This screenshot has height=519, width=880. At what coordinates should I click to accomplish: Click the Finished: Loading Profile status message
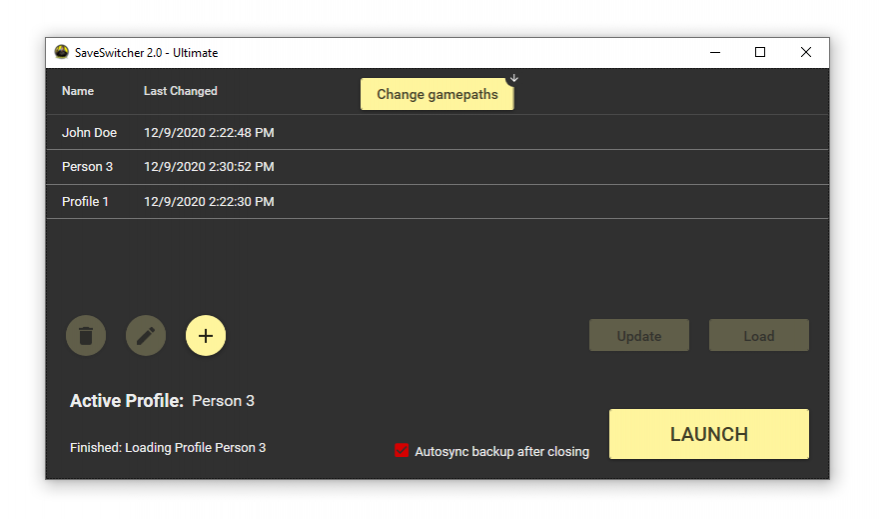coord(168,448)
